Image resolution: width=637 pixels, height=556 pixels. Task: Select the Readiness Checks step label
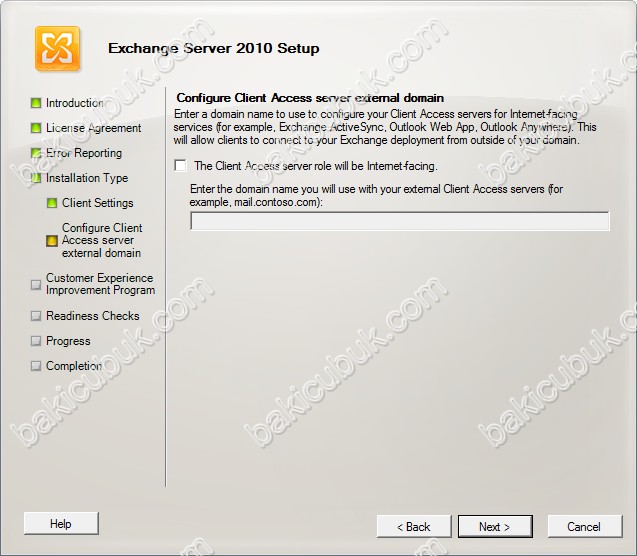pos(93,316)
